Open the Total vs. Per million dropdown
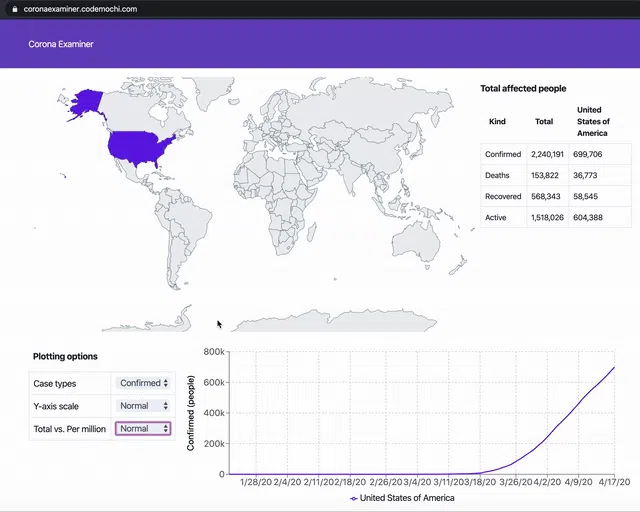The width and height of the screenshot is (640, 512). click(x=143, y=429)
